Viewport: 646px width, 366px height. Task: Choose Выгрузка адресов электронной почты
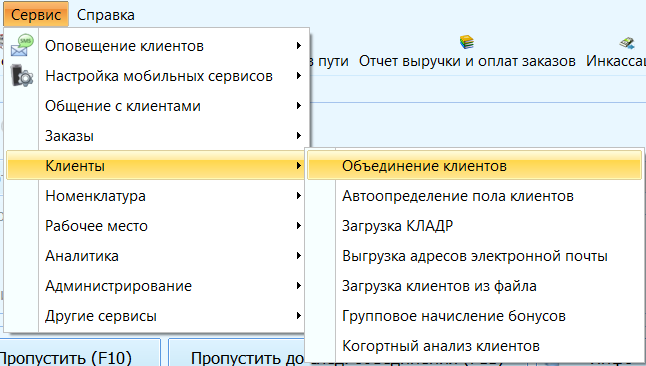tap(475, 256)
